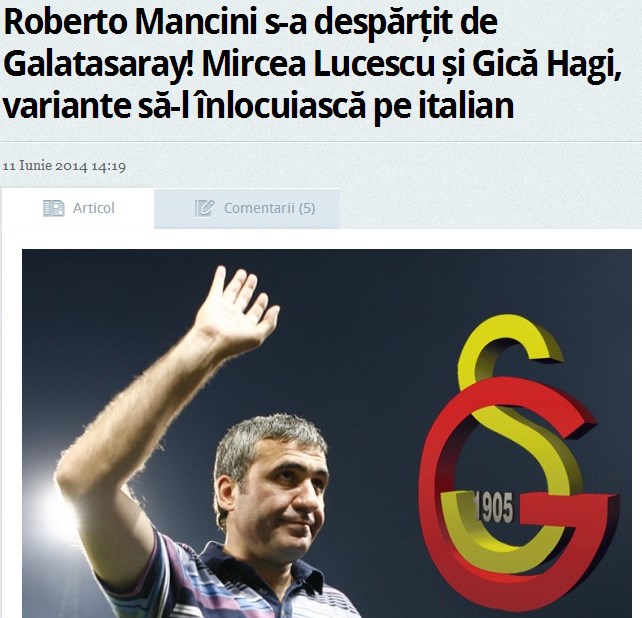Click the word italian ending the headline

pyautogui.click(x=466, y=106)
